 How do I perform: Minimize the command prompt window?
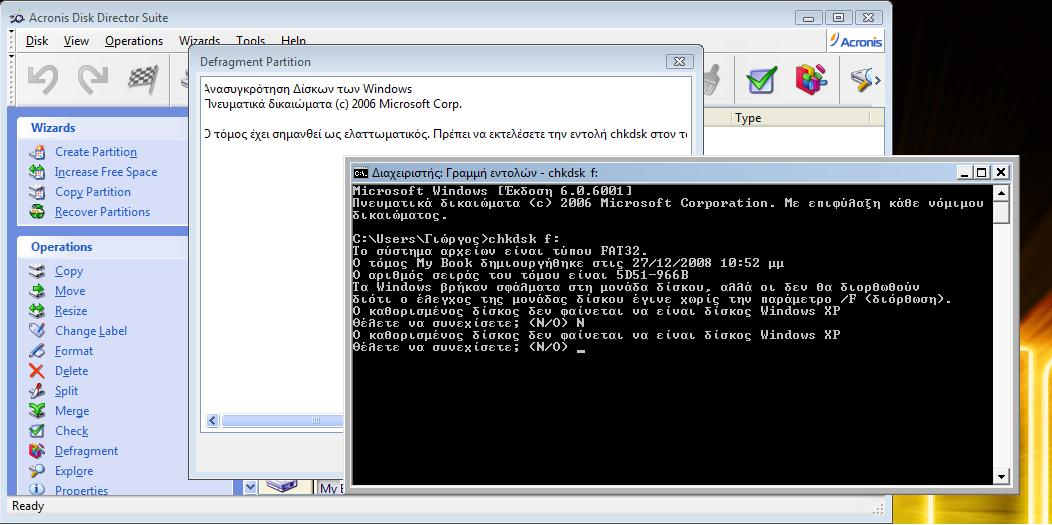click(965, 172)
